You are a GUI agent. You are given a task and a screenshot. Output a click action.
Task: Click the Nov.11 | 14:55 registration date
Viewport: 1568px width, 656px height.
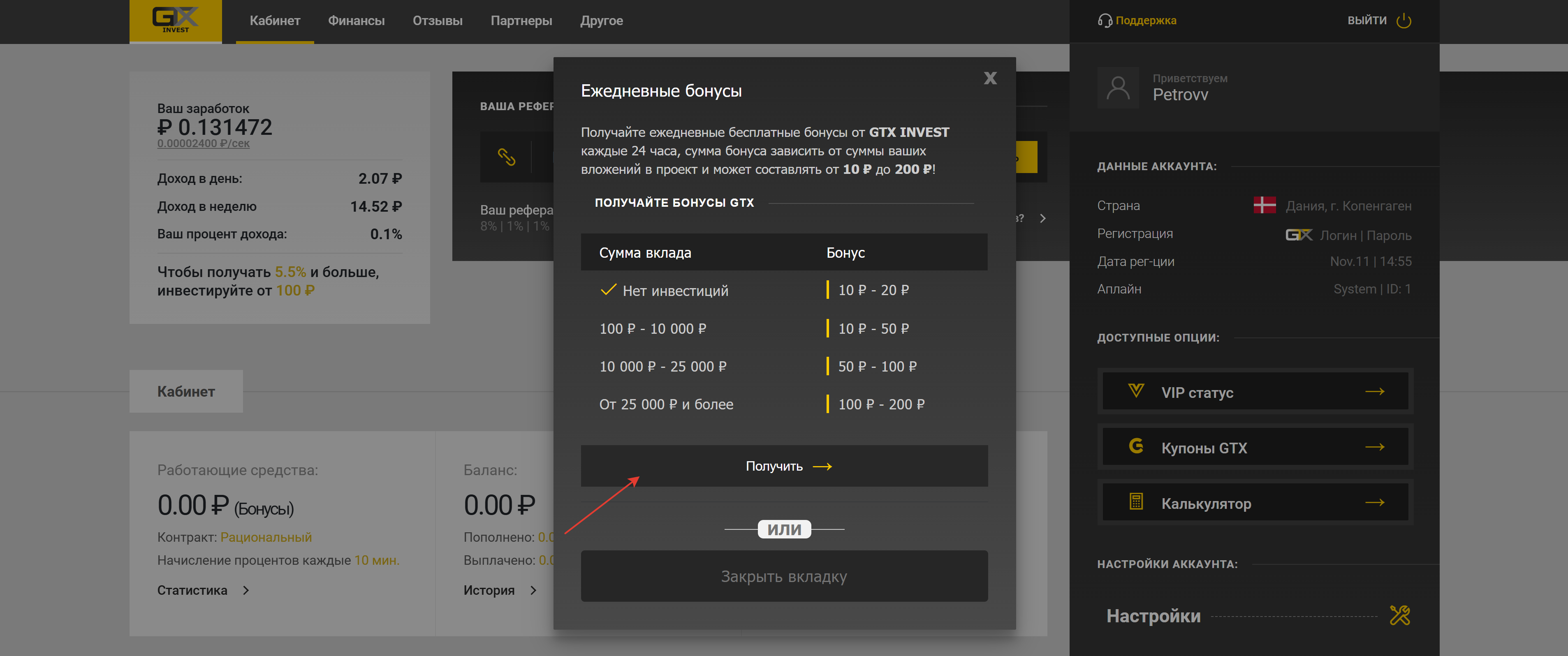[x=1370, y=261]
